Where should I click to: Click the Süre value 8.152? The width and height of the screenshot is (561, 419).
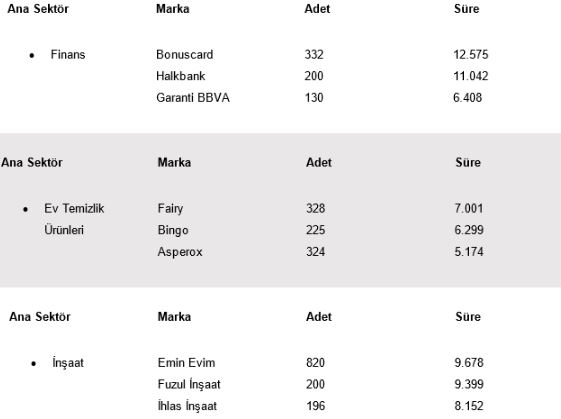tap(469, 406)
